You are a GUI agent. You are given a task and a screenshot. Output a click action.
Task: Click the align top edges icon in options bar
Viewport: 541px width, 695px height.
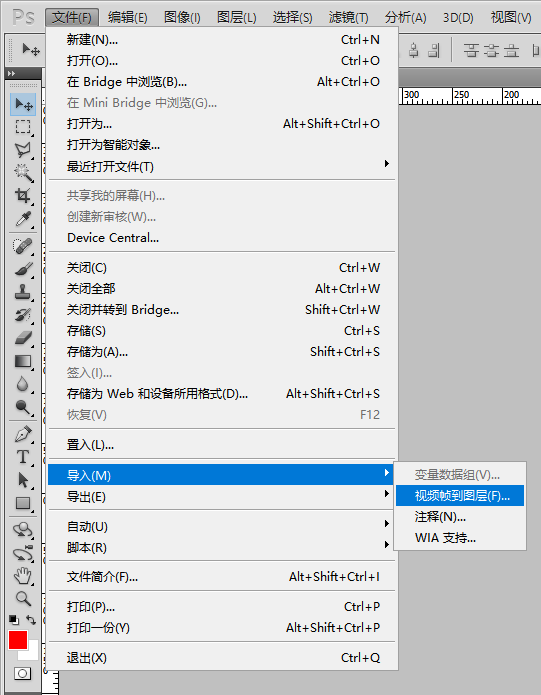point(471,50)
